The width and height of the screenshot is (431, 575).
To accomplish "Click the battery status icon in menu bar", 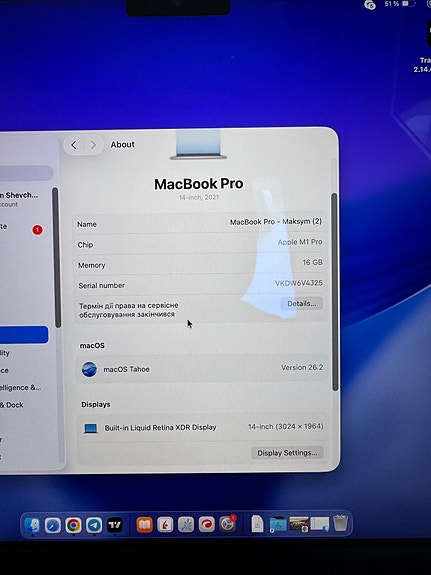I will [408, 4].
